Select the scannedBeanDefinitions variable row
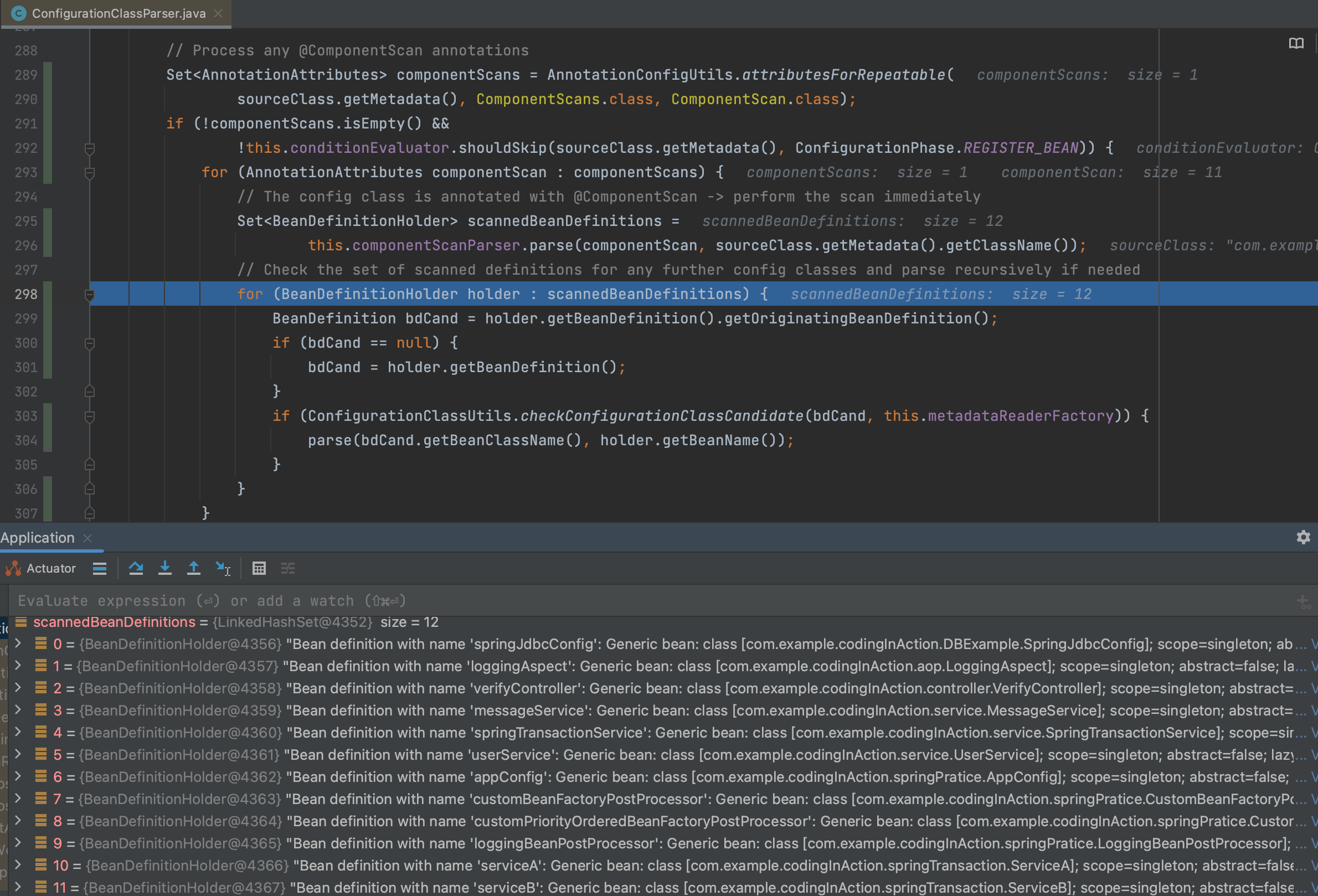The height and width of the screenshot is (896, 1318). tap(114, 622)
